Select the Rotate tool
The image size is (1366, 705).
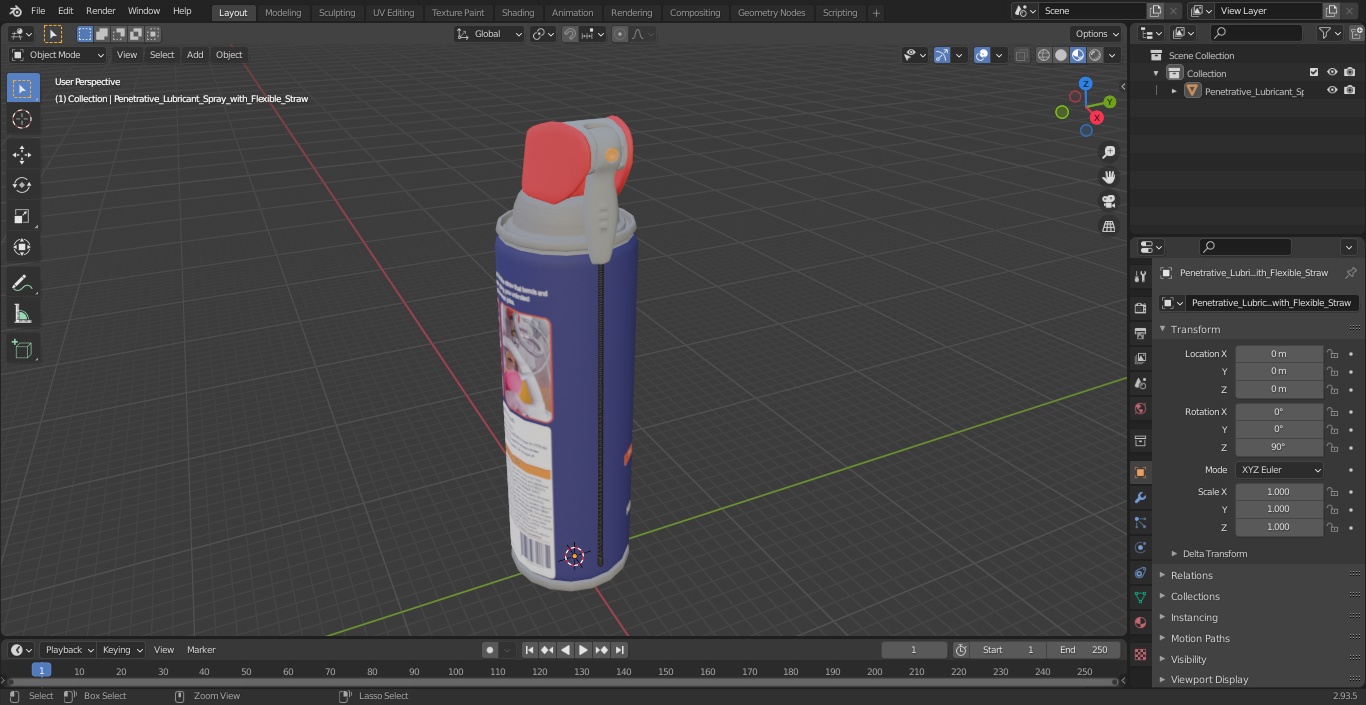[x=22, y=185]
